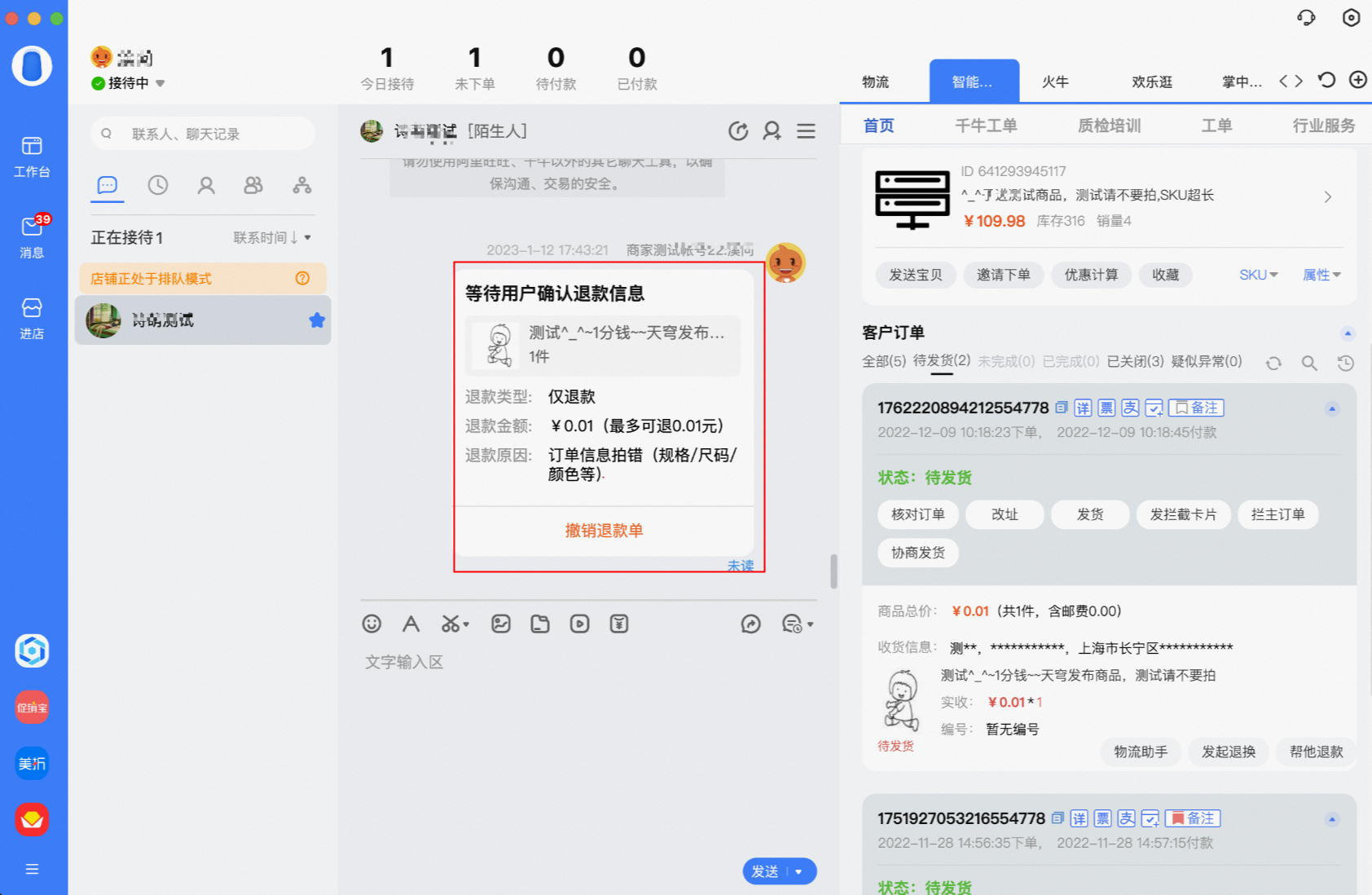Screen dimensions: 1372x895
Task: Open settings hexagon icon in the top bar
Action: click(x=1351, y=17)
